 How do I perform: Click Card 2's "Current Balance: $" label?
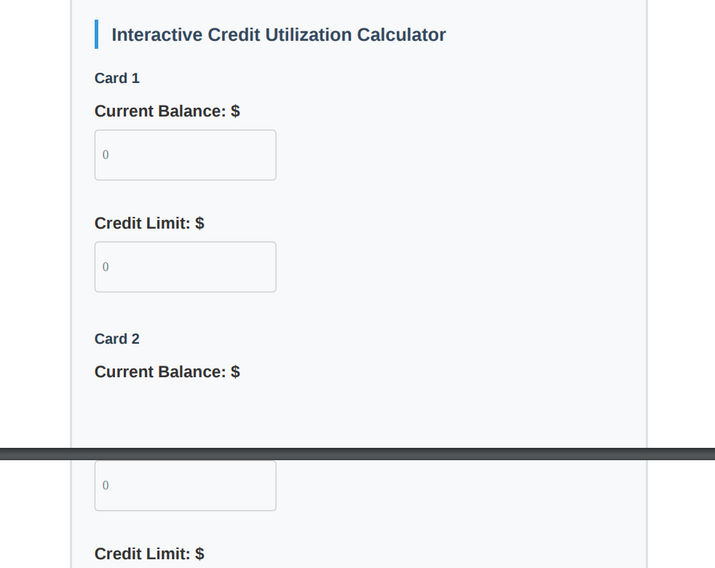point(167,372)
